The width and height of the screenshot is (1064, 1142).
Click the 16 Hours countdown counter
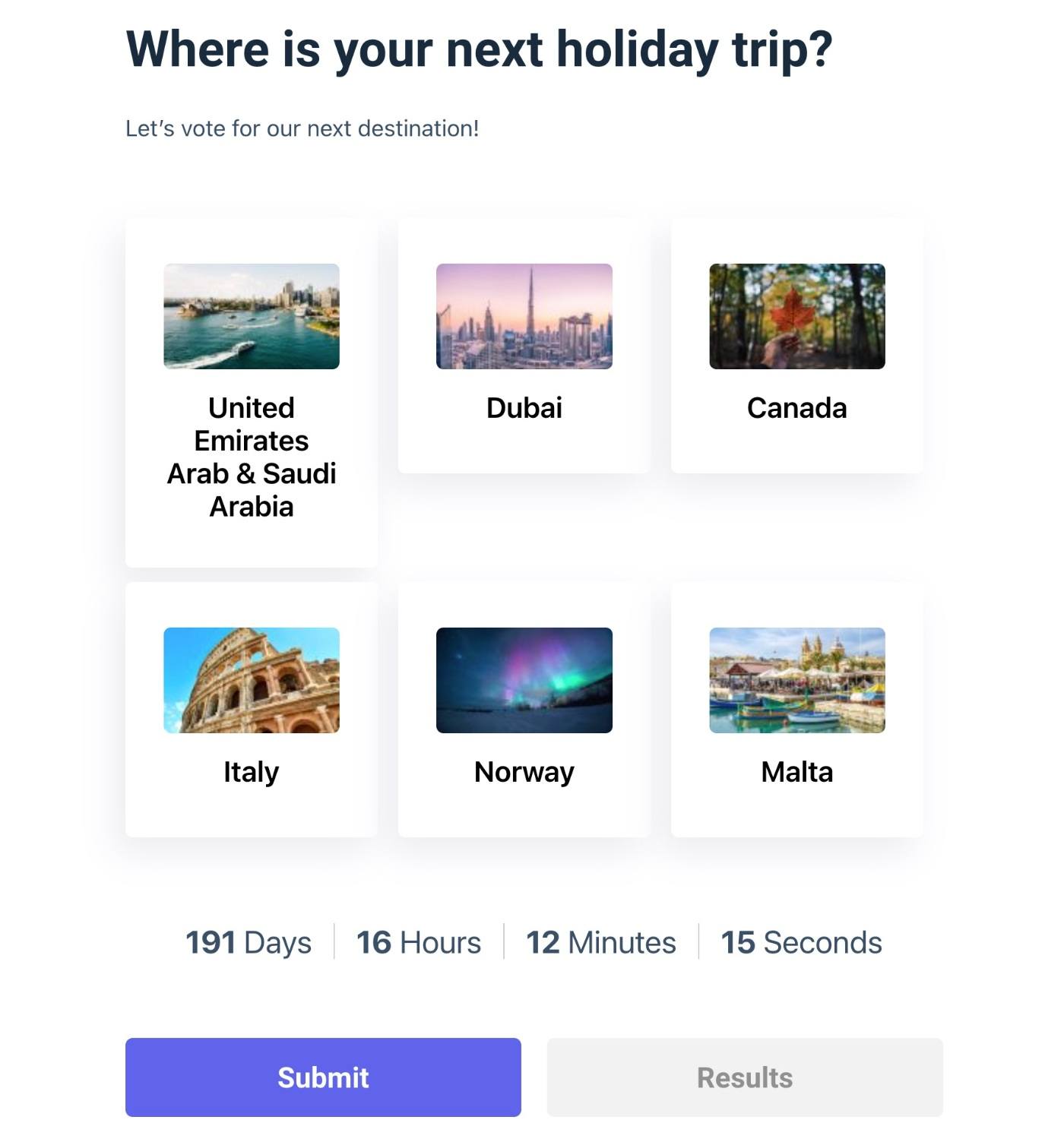(x=419, y=942)
